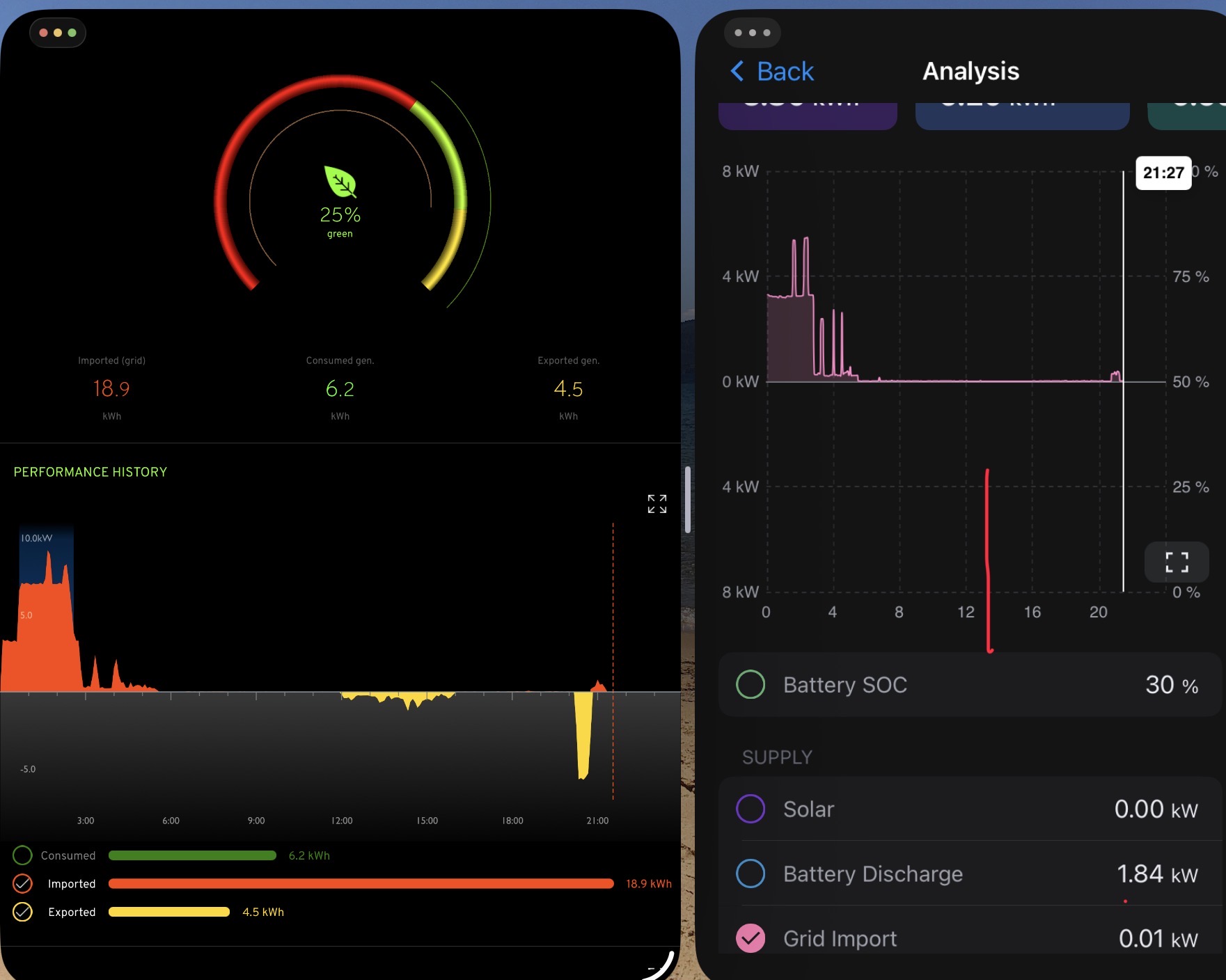Screen dimensions: 1226x980
Task: Disable the Exported series checkmark
Action: (22, 912)
